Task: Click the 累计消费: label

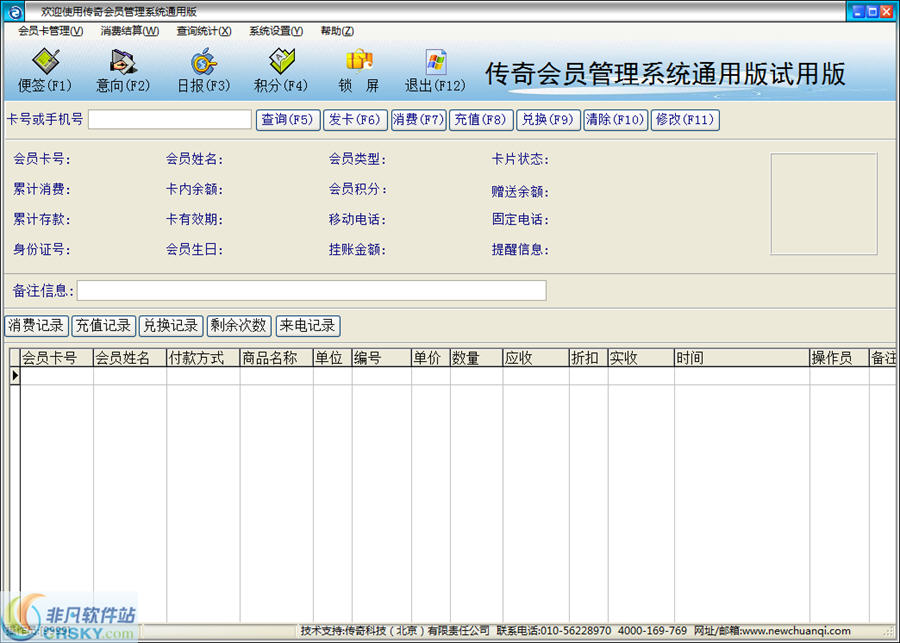Action: pos(42,189)
